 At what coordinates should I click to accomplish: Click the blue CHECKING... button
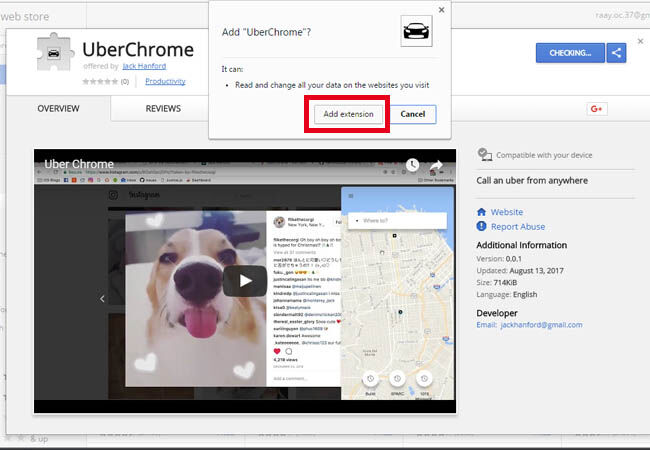(x=570, y=53)
